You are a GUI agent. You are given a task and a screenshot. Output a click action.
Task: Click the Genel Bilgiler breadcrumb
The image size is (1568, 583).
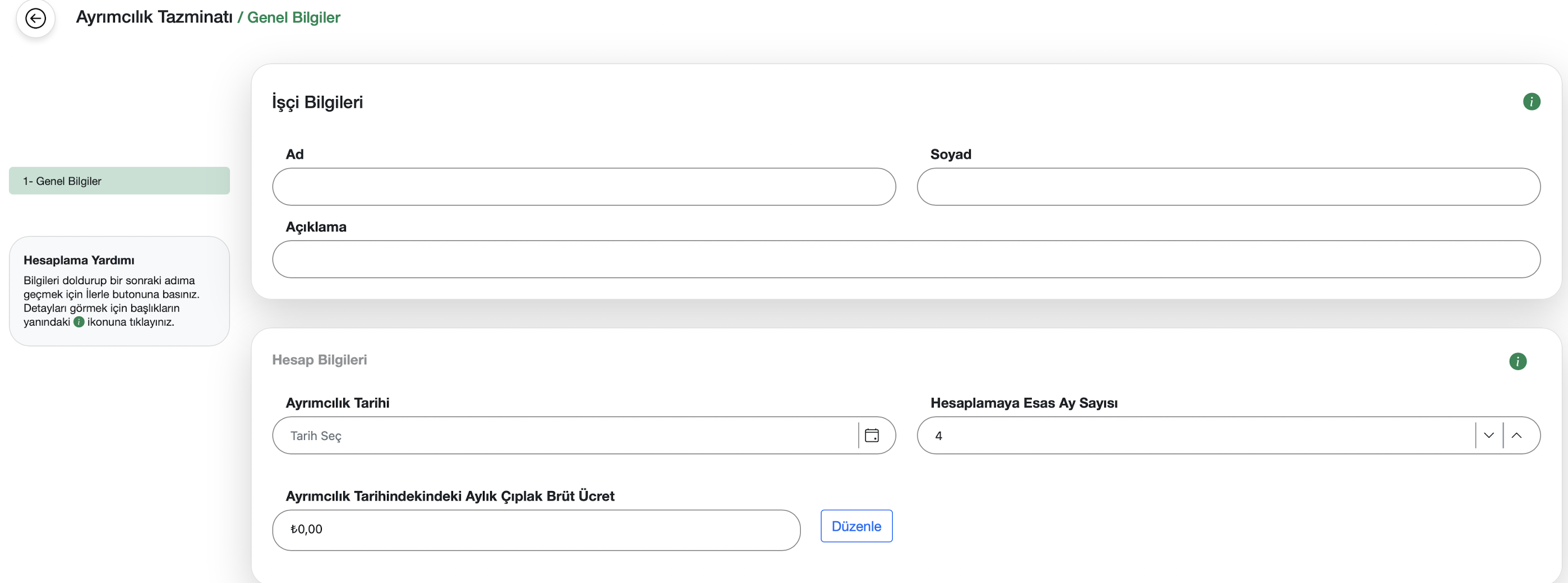pyautogui.click(x=293, y=17)
